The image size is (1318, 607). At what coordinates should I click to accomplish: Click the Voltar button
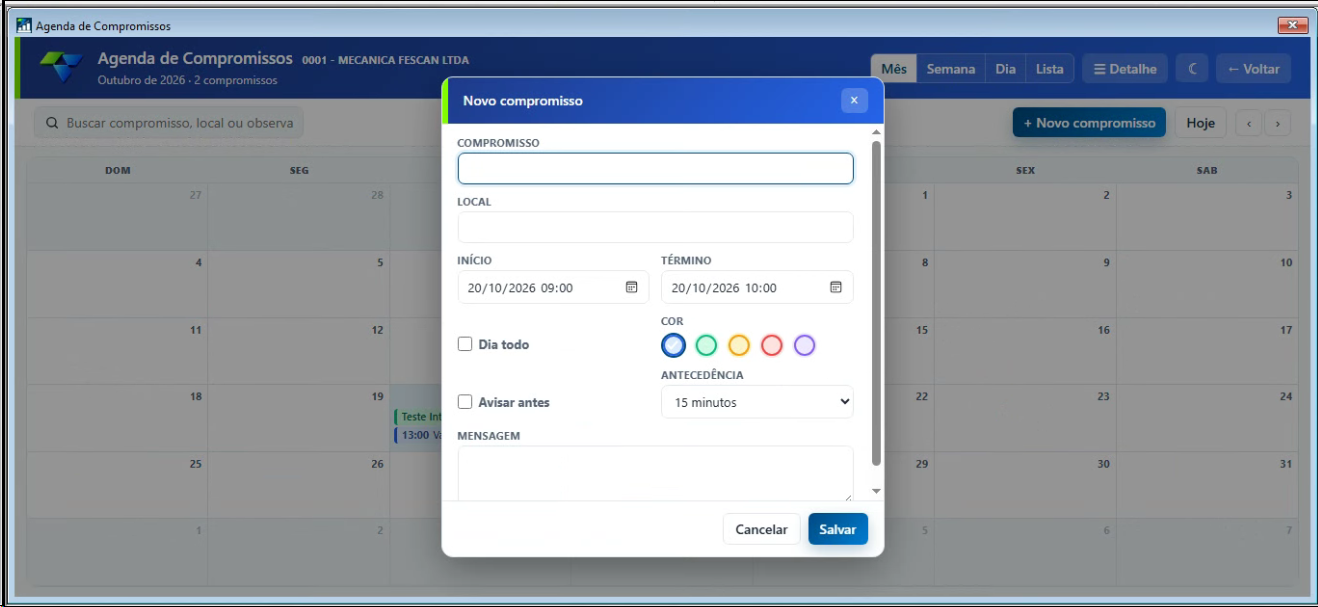(x=1254, y=69)
